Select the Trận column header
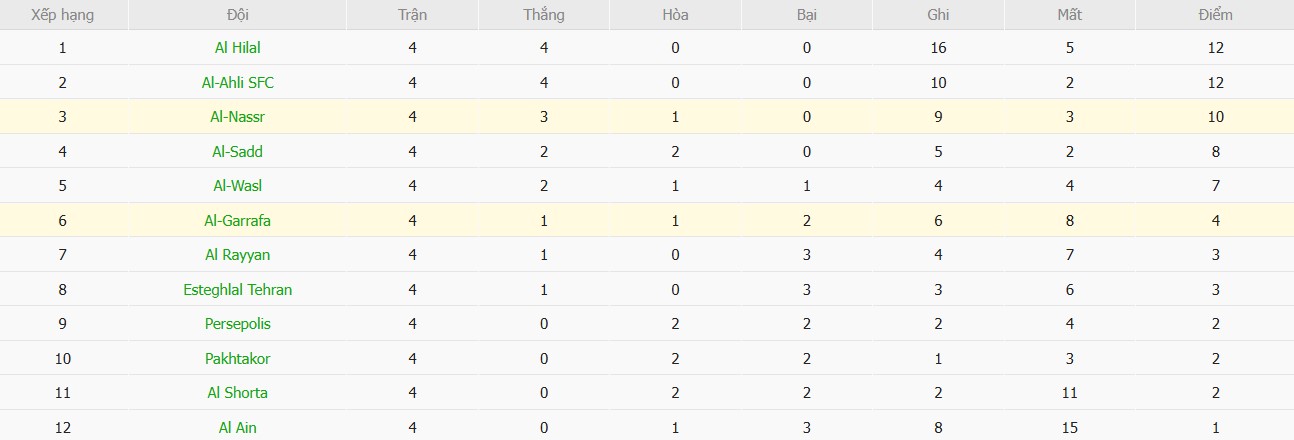The height and width of the screenshot is (440, 1294). pos(412,15)
